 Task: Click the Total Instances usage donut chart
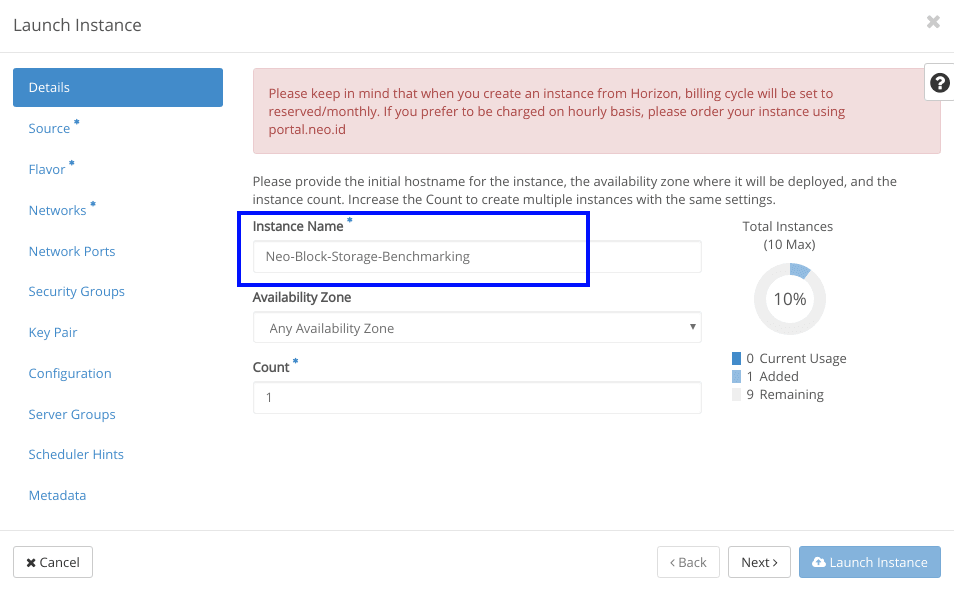pyautogui.click(x=790, y=299)
